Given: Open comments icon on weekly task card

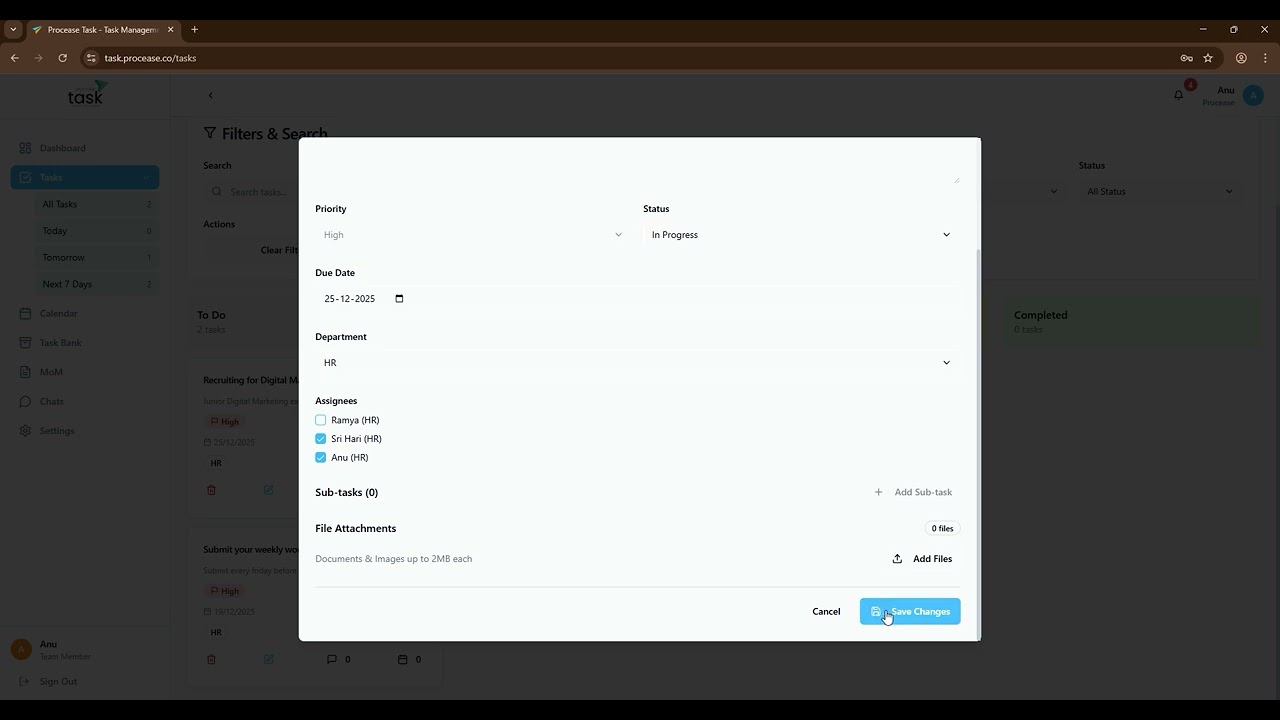Looking at the screenshot, I should click(x=332, y=659).
